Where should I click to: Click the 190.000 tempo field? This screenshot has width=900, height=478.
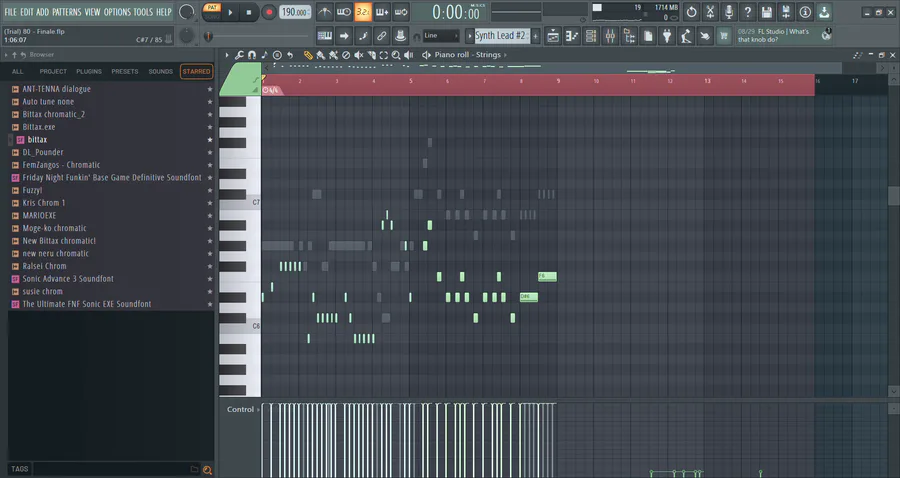point(296,12)
